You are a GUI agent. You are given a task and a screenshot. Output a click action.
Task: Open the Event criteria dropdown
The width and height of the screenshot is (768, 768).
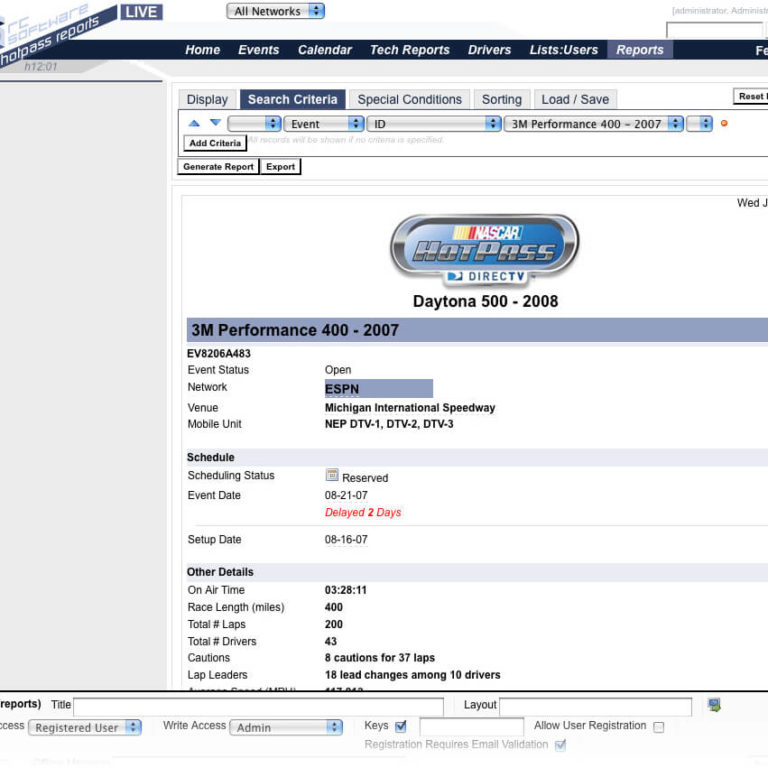[324, 123]
